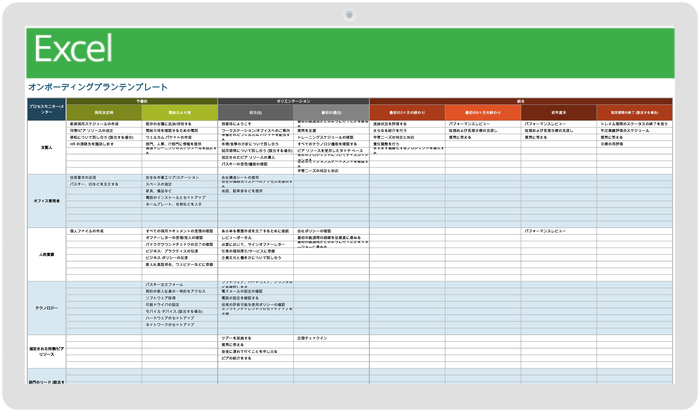Select the 支配人 row label

point(47,147)
